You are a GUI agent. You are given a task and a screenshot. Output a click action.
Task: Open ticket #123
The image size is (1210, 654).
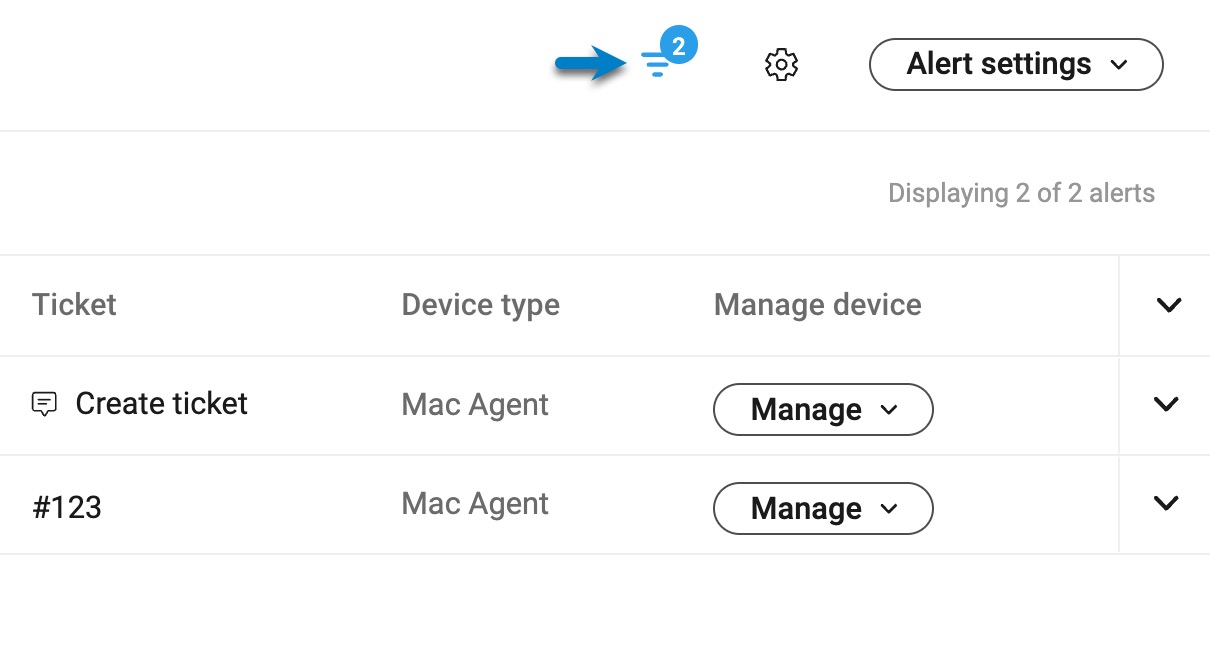click(67, 507)
